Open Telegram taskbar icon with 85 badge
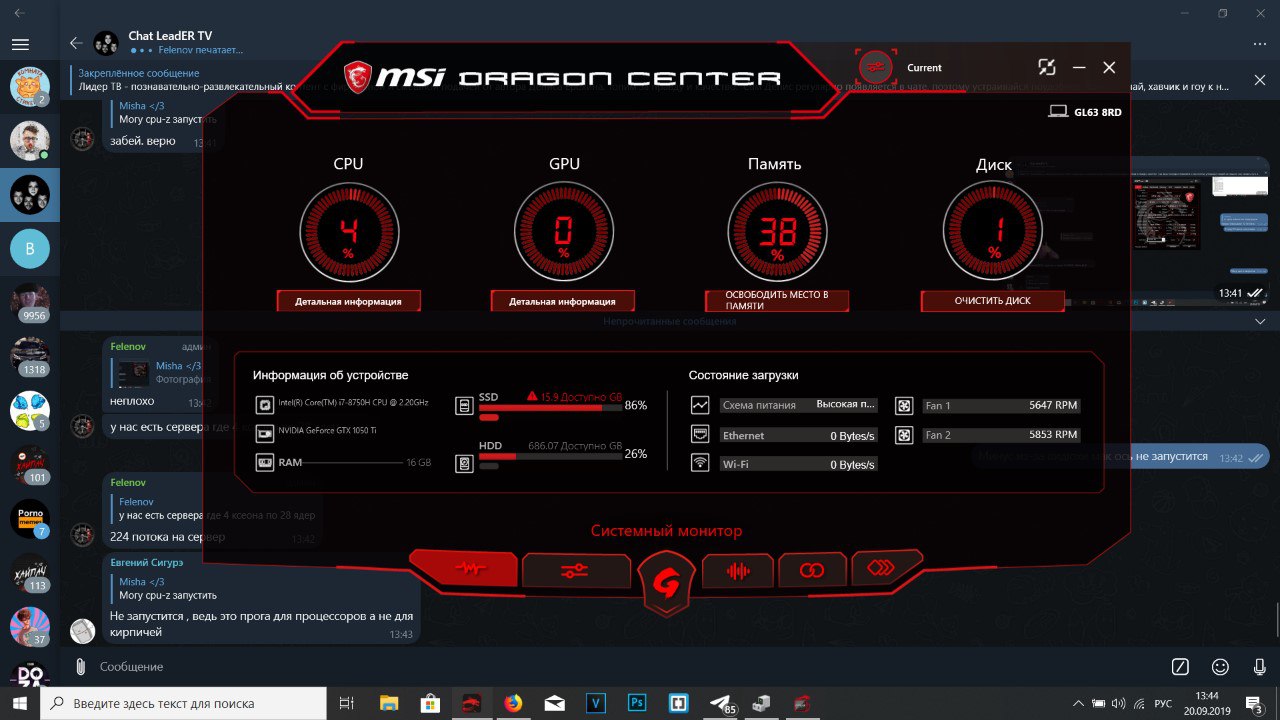Image resolution: width=1280 pixels, height=720 pixels. tap(721, 704)
